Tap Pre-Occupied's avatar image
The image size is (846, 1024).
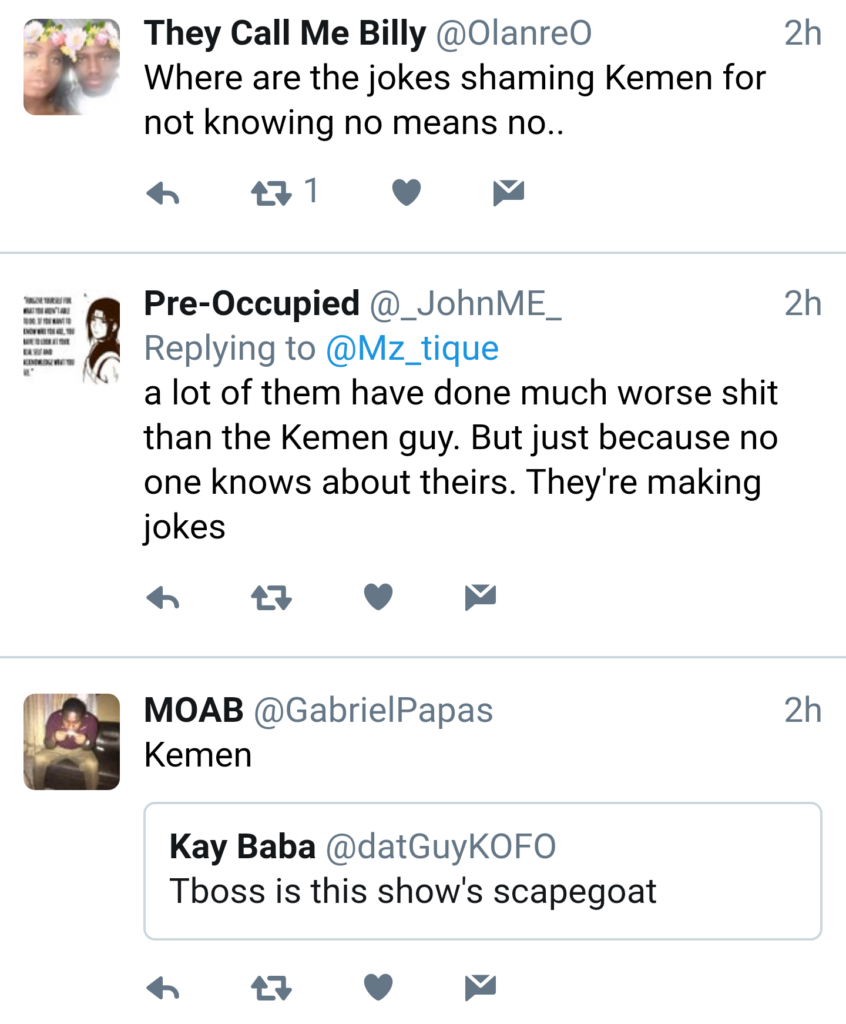coord(72,335)
